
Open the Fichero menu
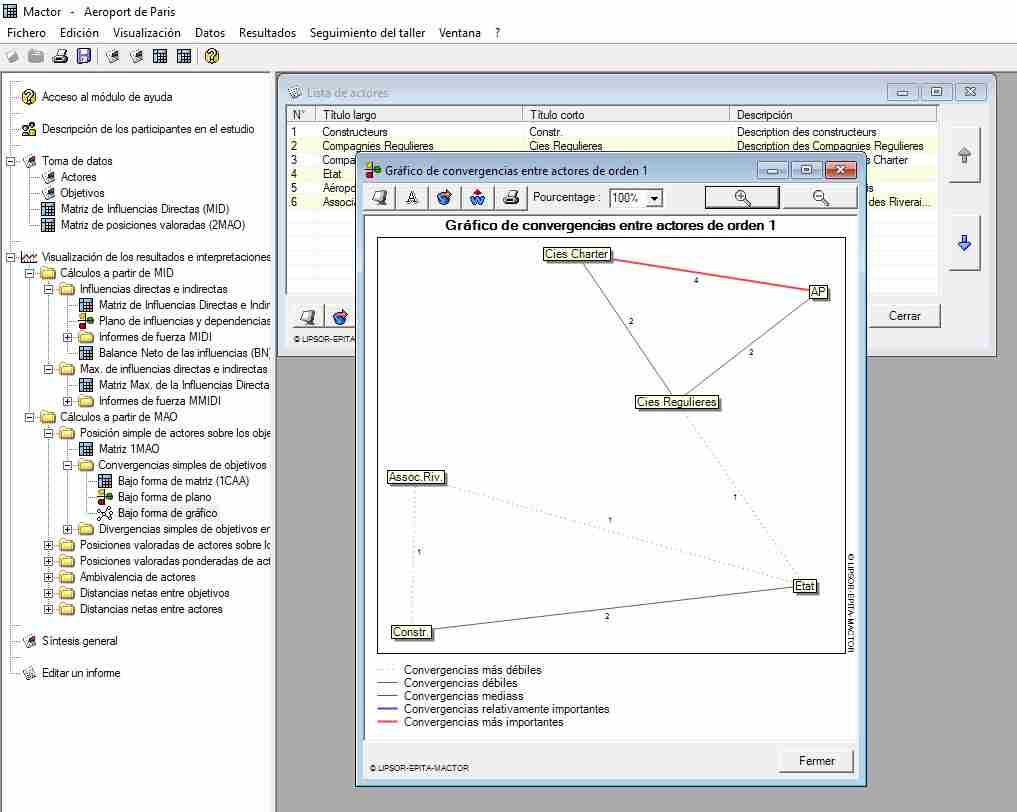pos(27,32)
